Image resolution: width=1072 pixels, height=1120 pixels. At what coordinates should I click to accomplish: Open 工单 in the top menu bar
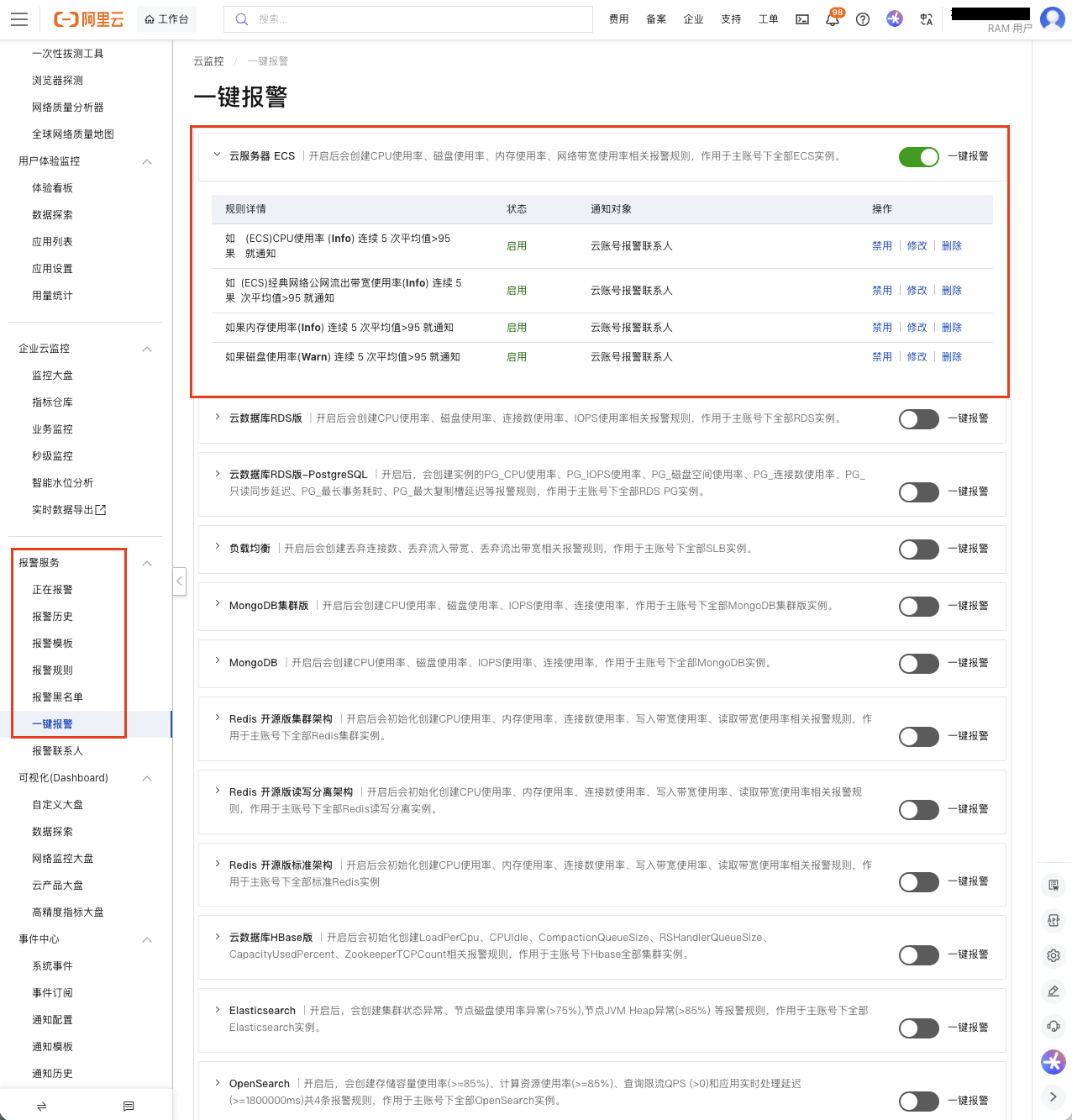[768, 18]
